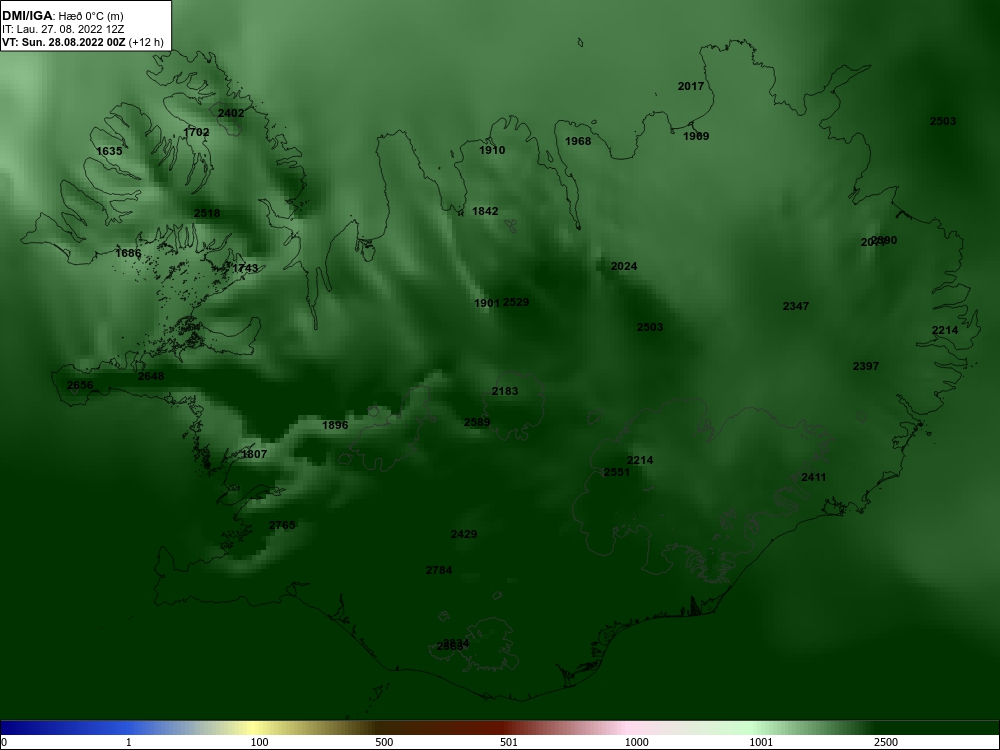
Task: Click the '2500' tick on the color scale
Action: pyautogui.click(x=886, y=742)
